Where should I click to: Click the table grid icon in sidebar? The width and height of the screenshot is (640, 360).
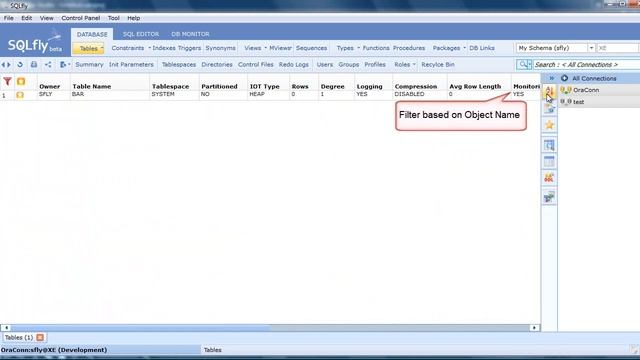pos(549,161)
